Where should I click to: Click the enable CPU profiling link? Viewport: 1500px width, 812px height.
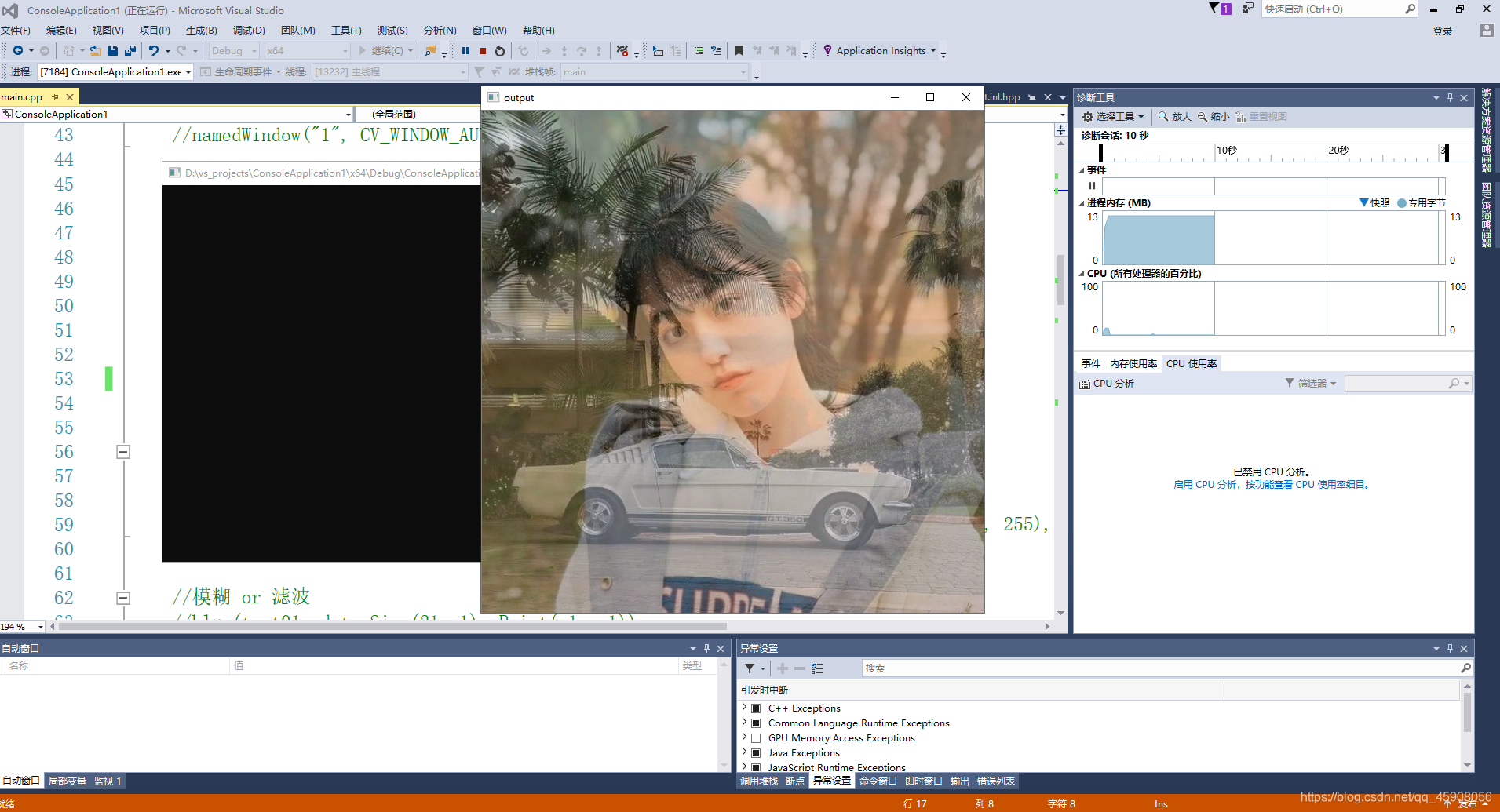coord(1272,485)
